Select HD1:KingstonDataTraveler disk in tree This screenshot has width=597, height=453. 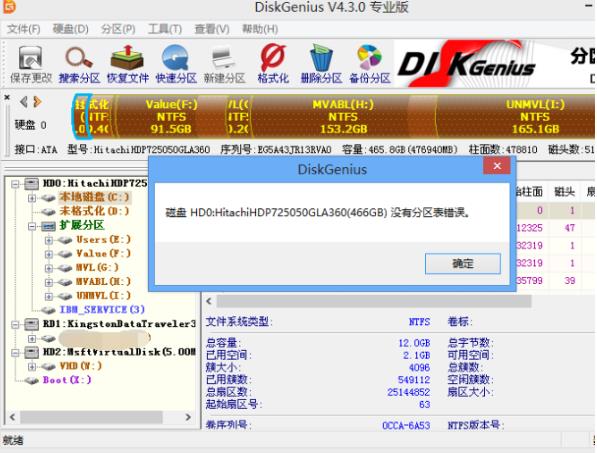[x=119, y=324]
